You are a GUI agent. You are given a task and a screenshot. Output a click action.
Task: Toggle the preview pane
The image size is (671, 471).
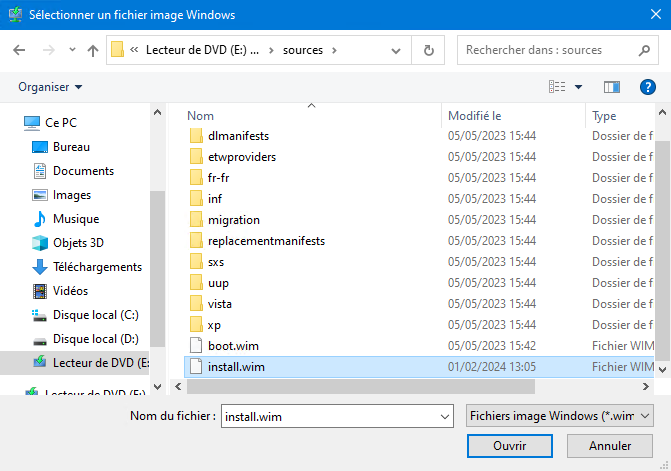pos(612,87)
